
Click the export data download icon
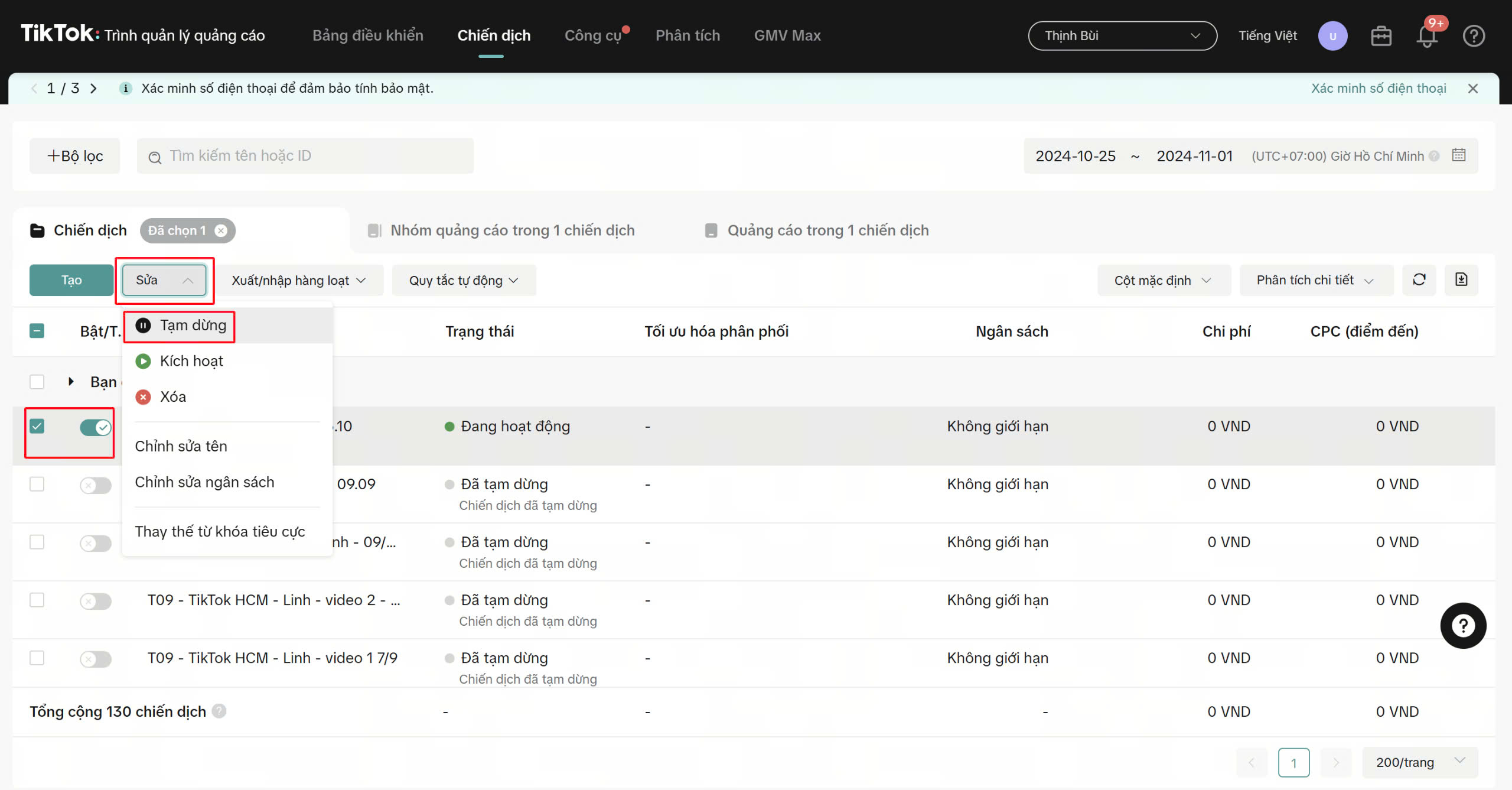[1461, 279]
